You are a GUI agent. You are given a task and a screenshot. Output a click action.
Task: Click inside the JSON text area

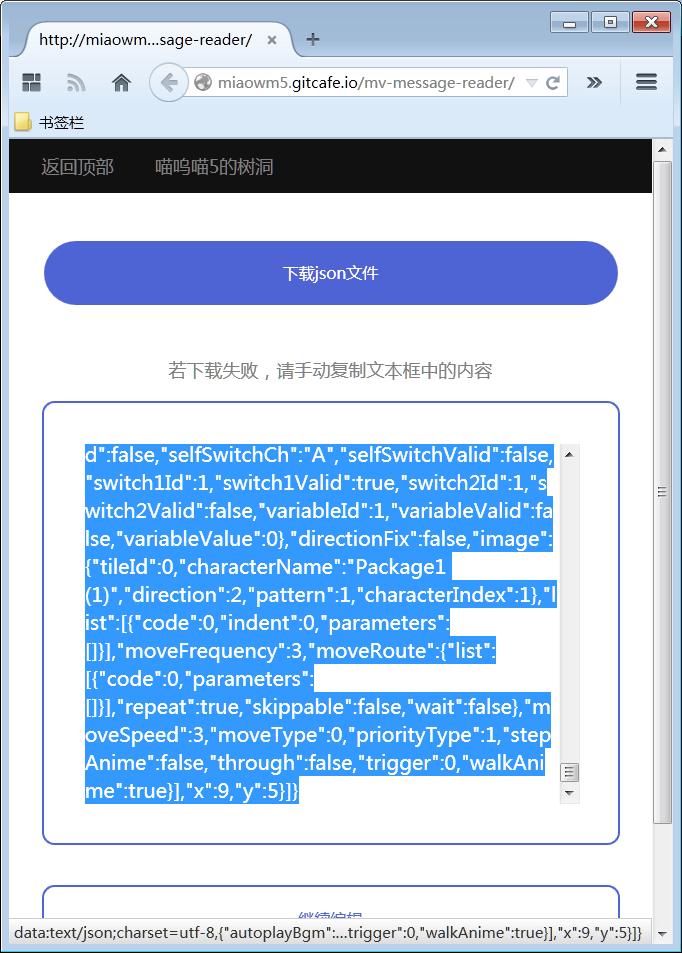click(x=321, y=623)
